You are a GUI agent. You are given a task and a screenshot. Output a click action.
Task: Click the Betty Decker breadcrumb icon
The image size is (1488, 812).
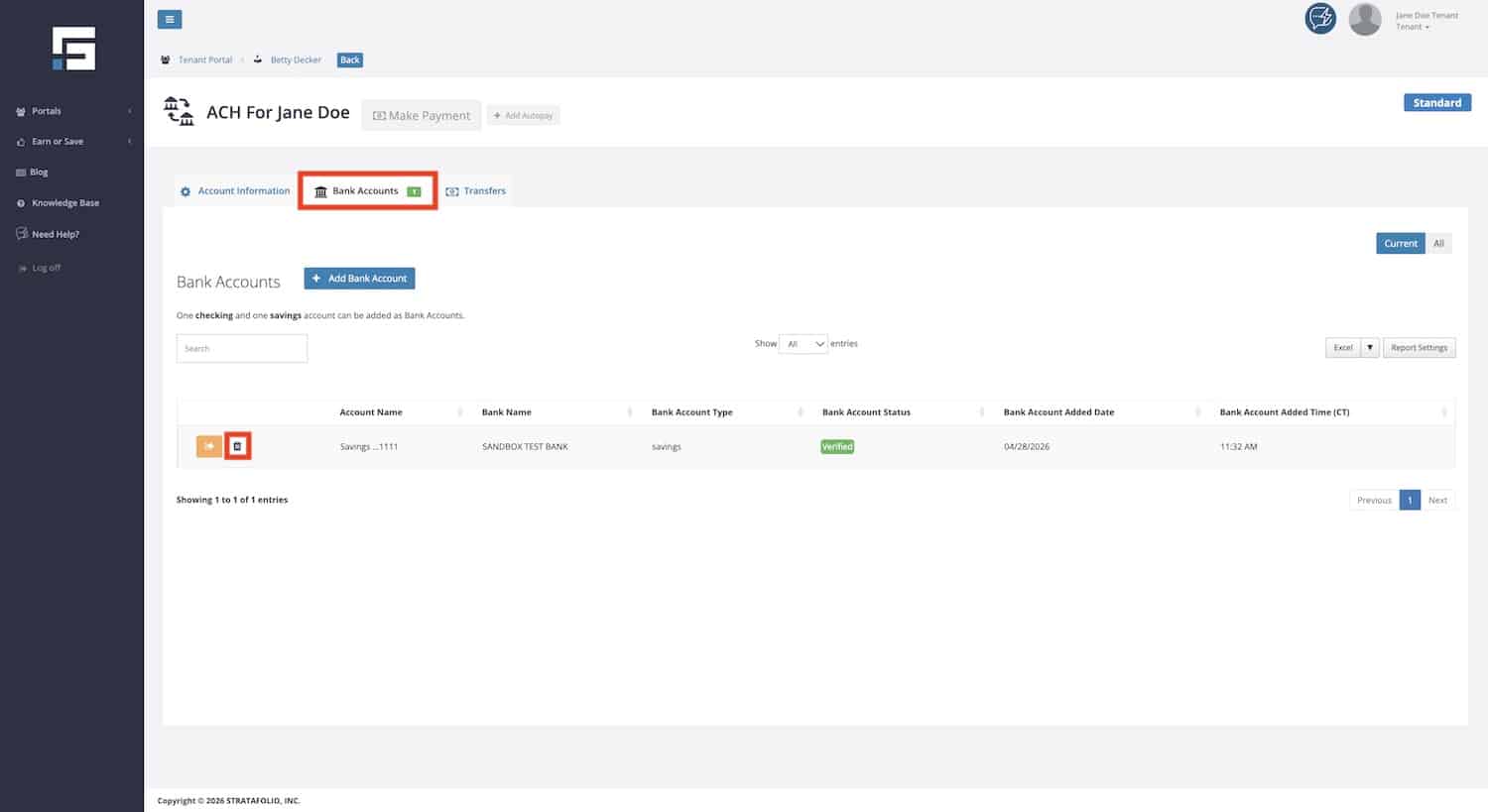258,59
